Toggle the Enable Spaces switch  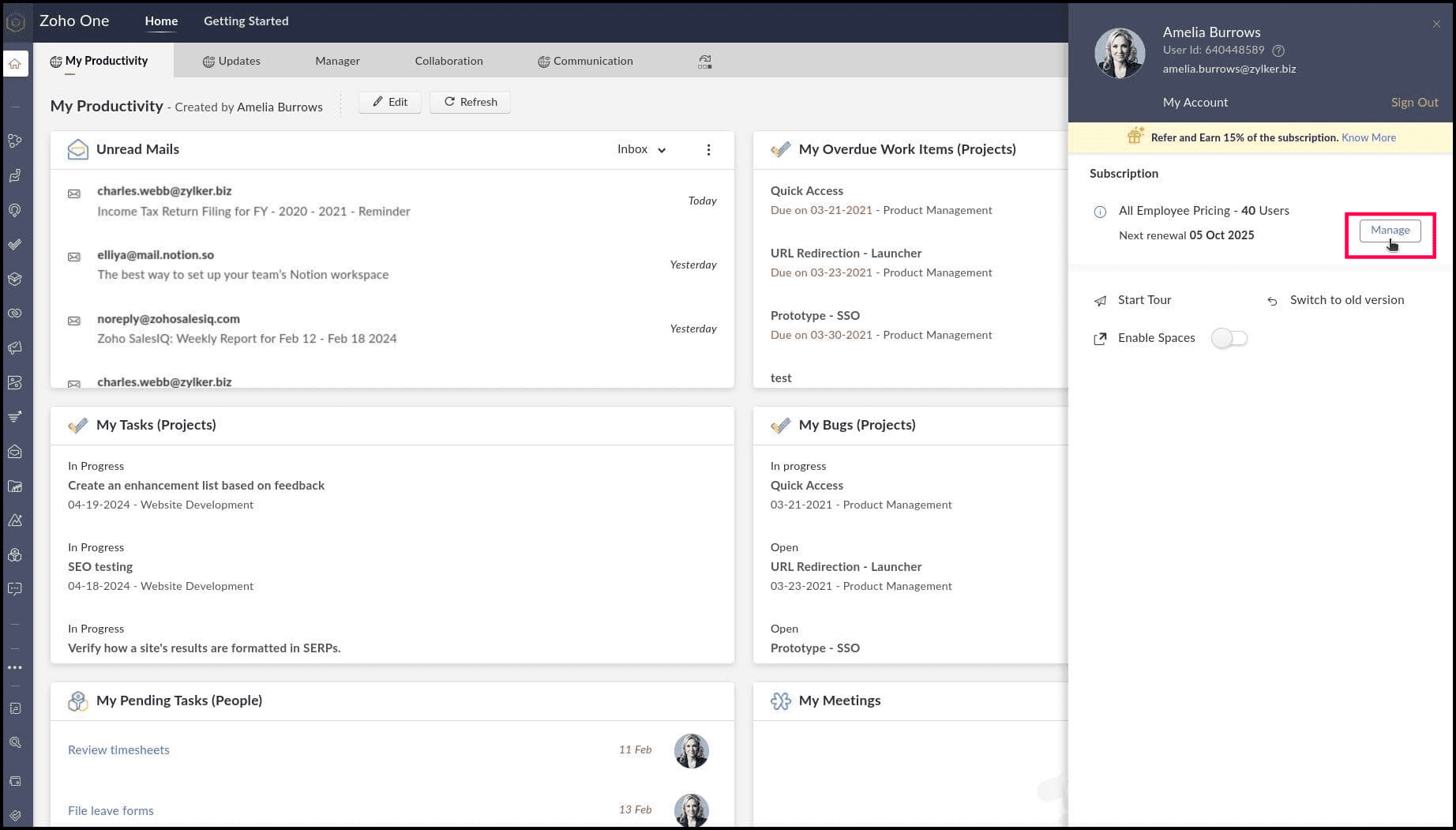tap(1229, 338)
